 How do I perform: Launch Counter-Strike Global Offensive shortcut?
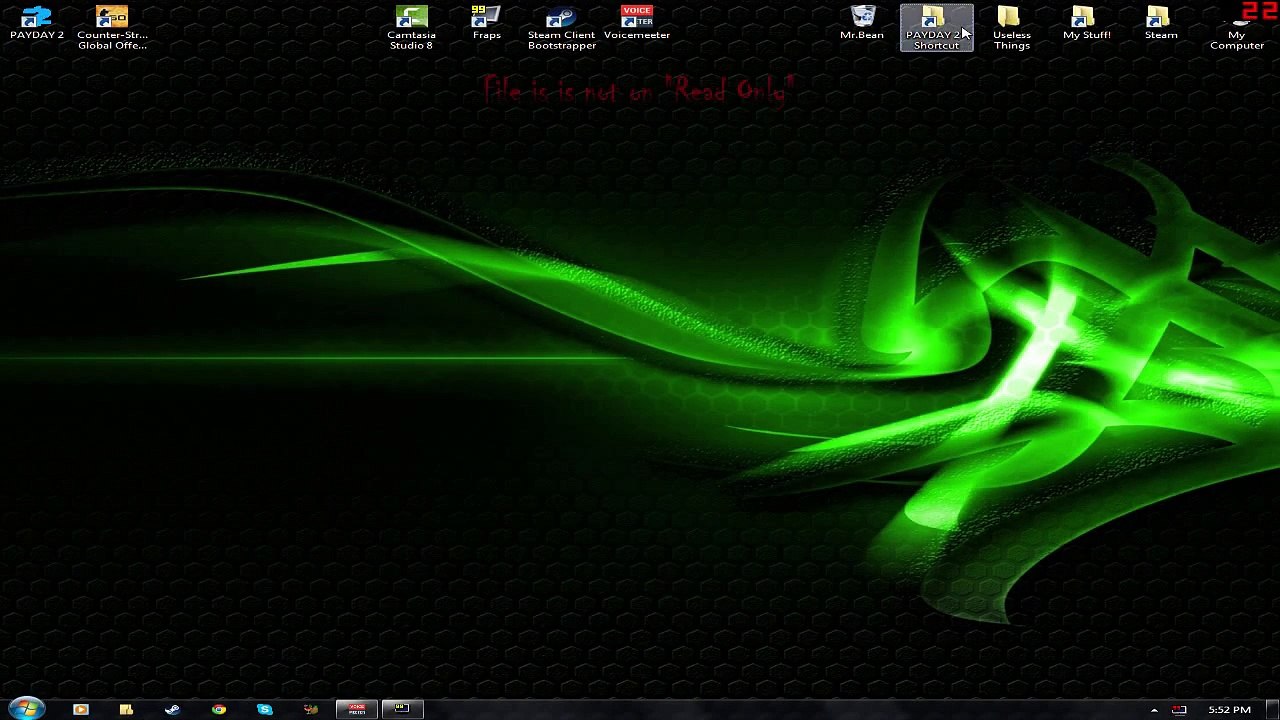112,28
